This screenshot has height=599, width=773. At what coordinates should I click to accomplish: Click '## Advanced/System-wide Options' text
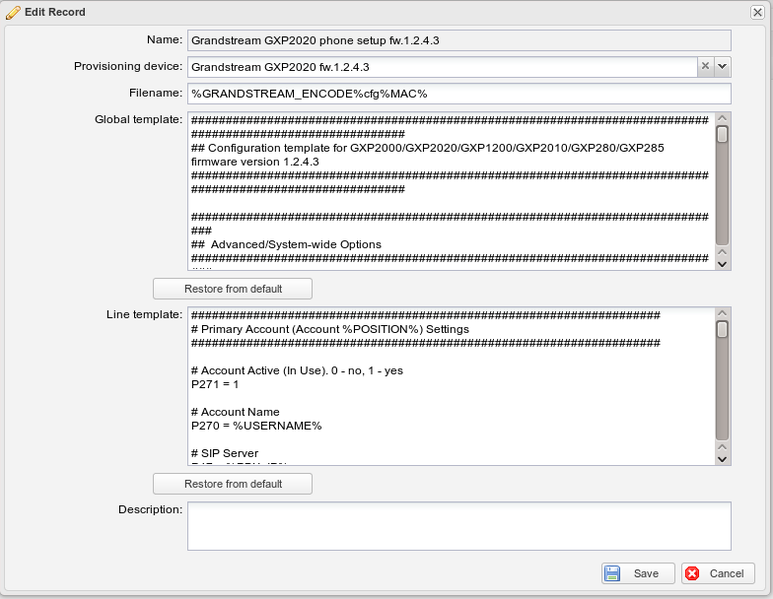click(x=286, y=245)
